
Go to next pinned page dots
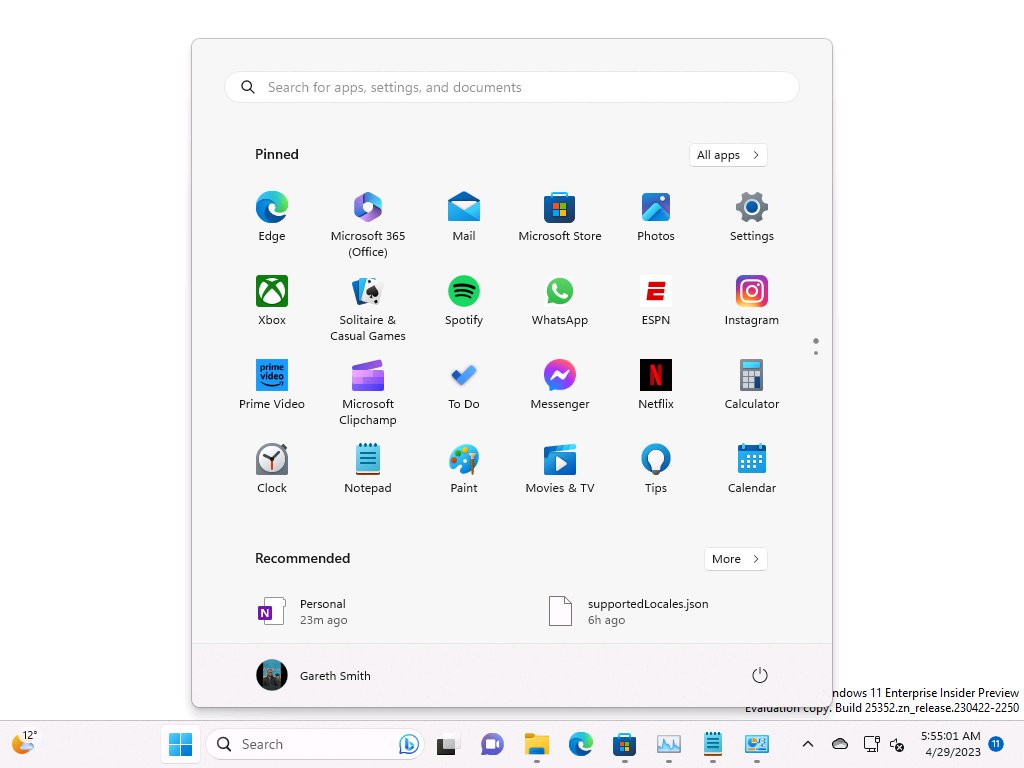[816, 347]
